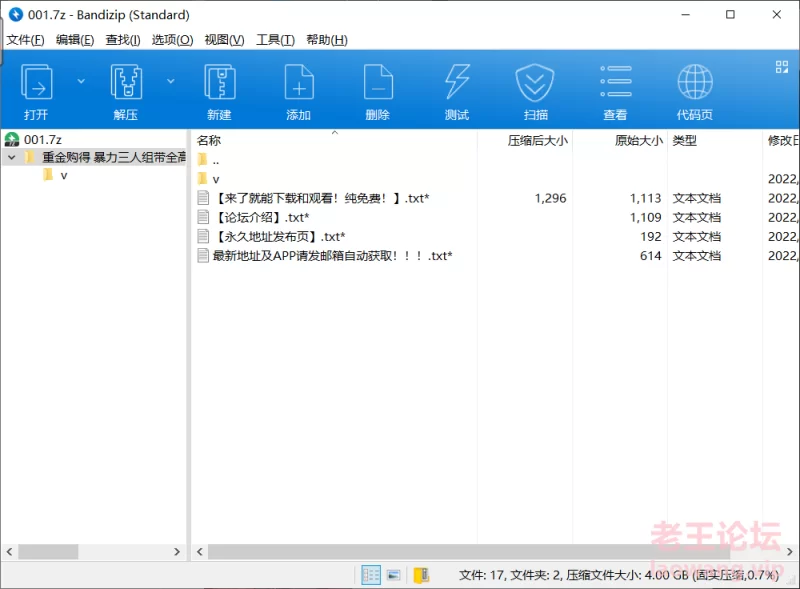The width and height of the screenshot is (800, 589).
Task: Open the 文件(F) menu
Action: [x=25, y=40]
